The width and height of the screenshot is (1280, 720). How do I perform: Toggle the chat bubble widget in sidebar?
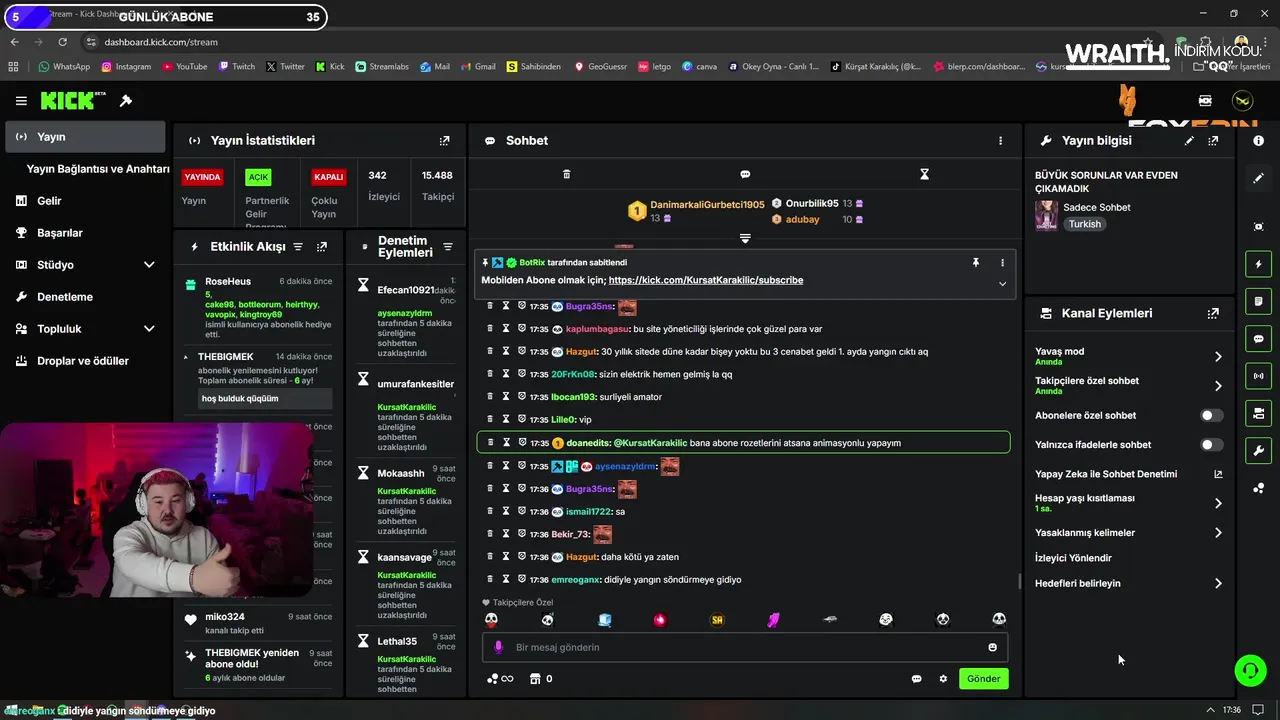click(1258, 339)
